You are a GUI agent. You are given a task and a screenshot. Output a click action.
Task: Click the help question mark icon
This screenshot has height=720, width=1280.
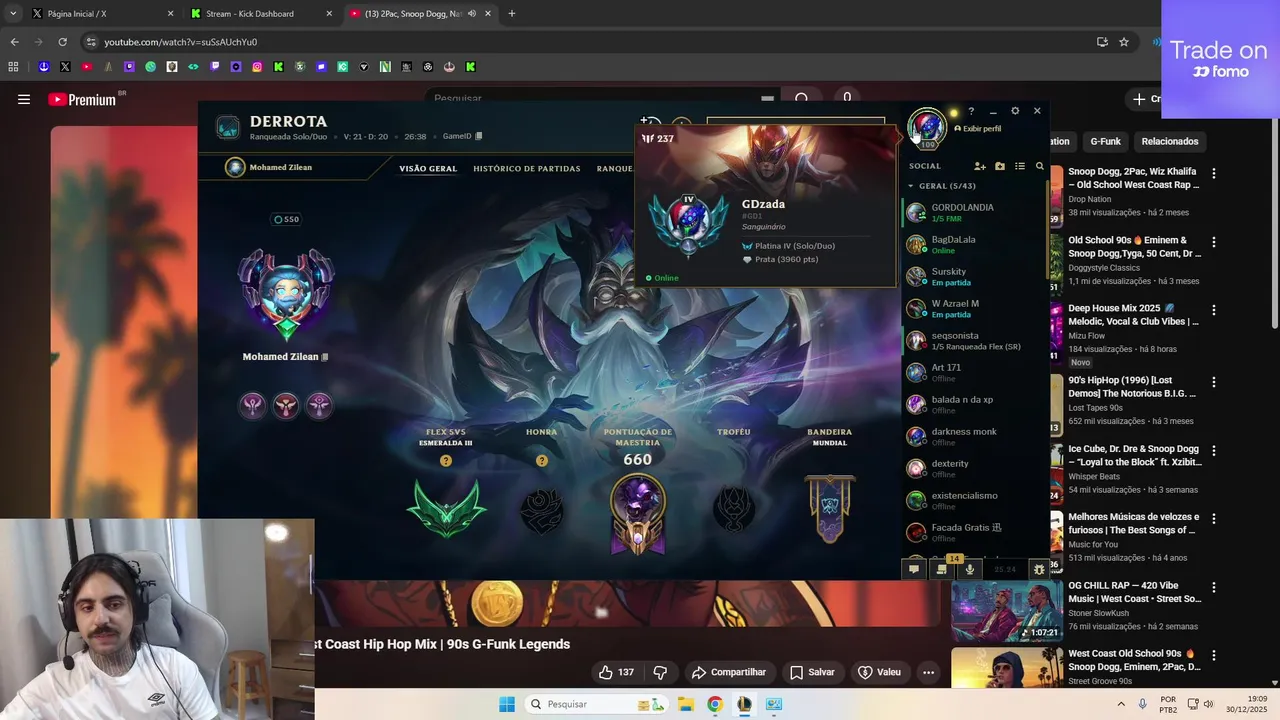[x=971, y=111]
